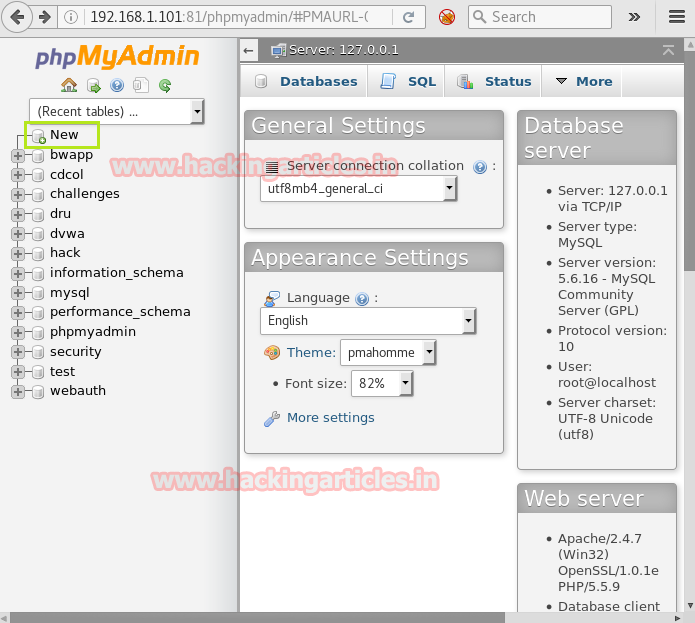Click the site information icon in address bar
The width and height of the screenshot is (695, 623).
pos(70,17)
